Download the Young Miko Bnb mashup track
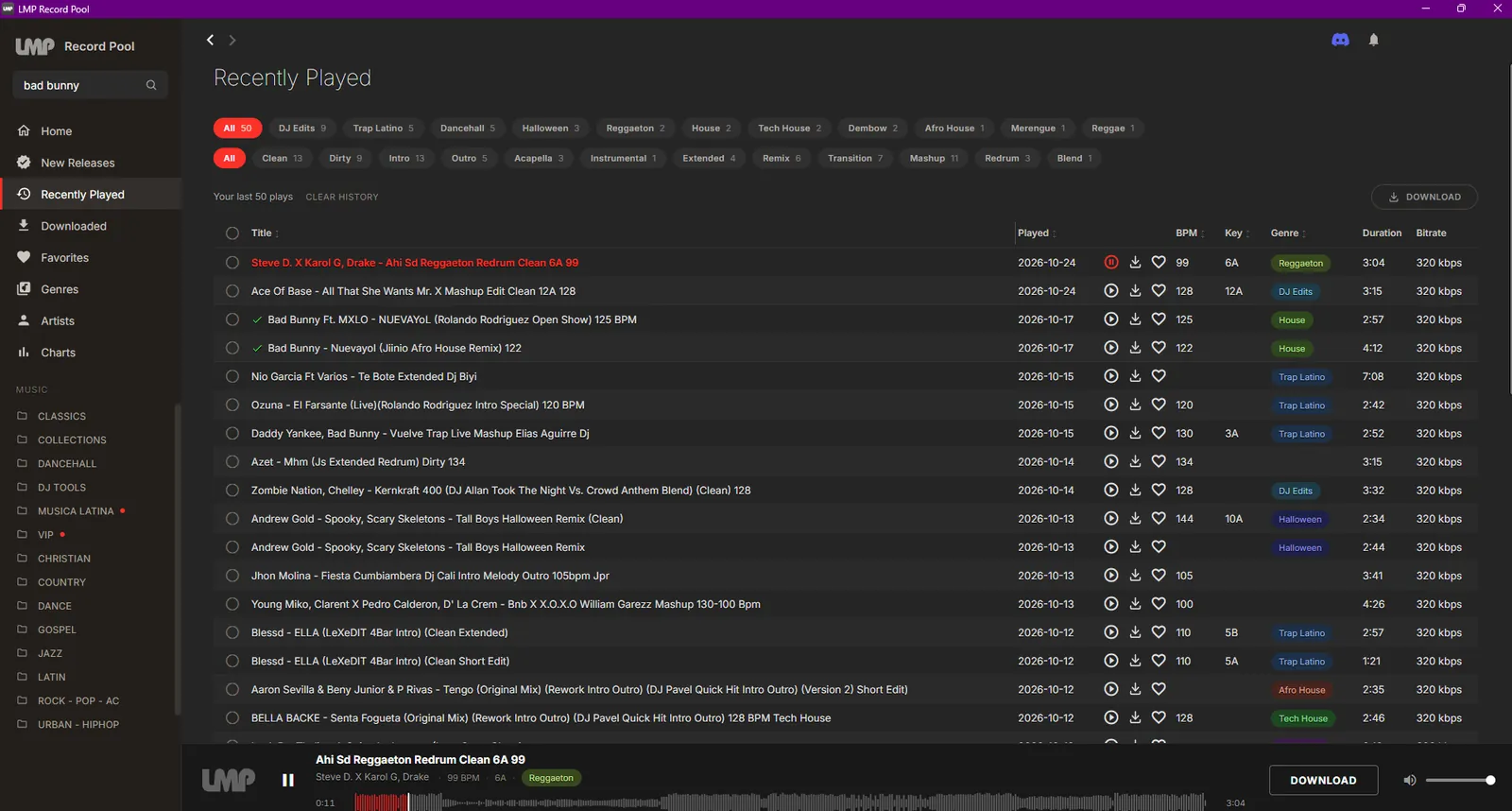Viewport: 1512px width, 811px height. click(1135, 604)
